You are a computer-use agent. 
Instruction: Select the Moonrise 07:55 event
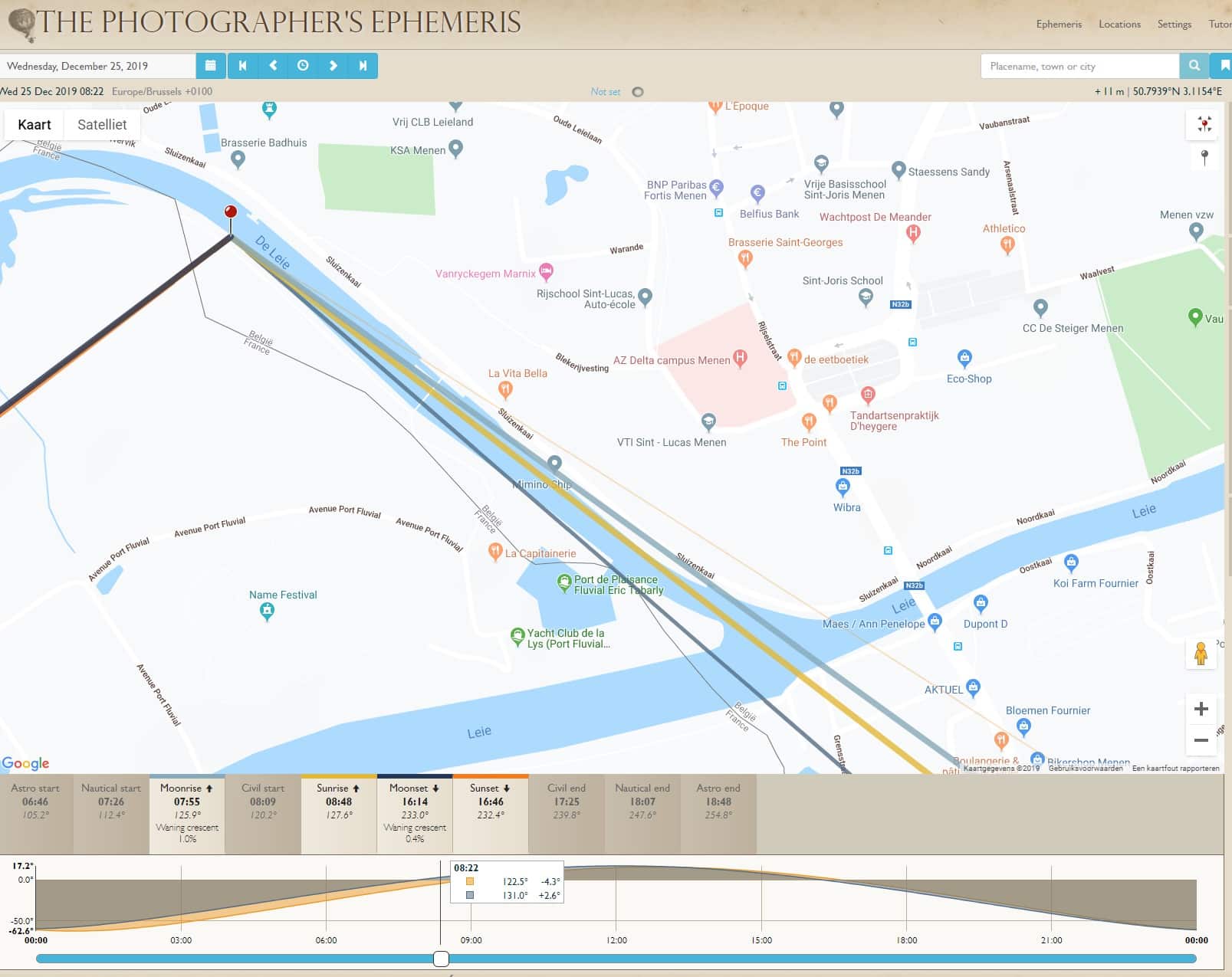click(x=187, y=814)
